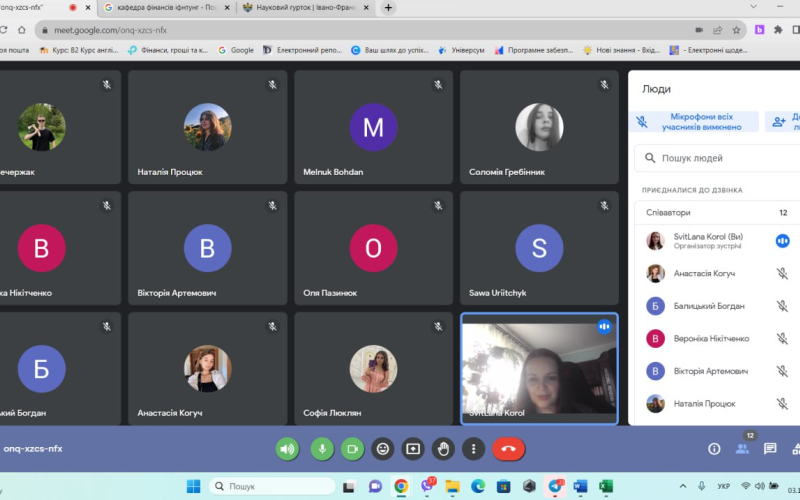This screenshot has height=500, width=800.
Task: Click the muted mic icon beside Вікторія Артемович
Action: pyautogui.click(x=782, y=371)
